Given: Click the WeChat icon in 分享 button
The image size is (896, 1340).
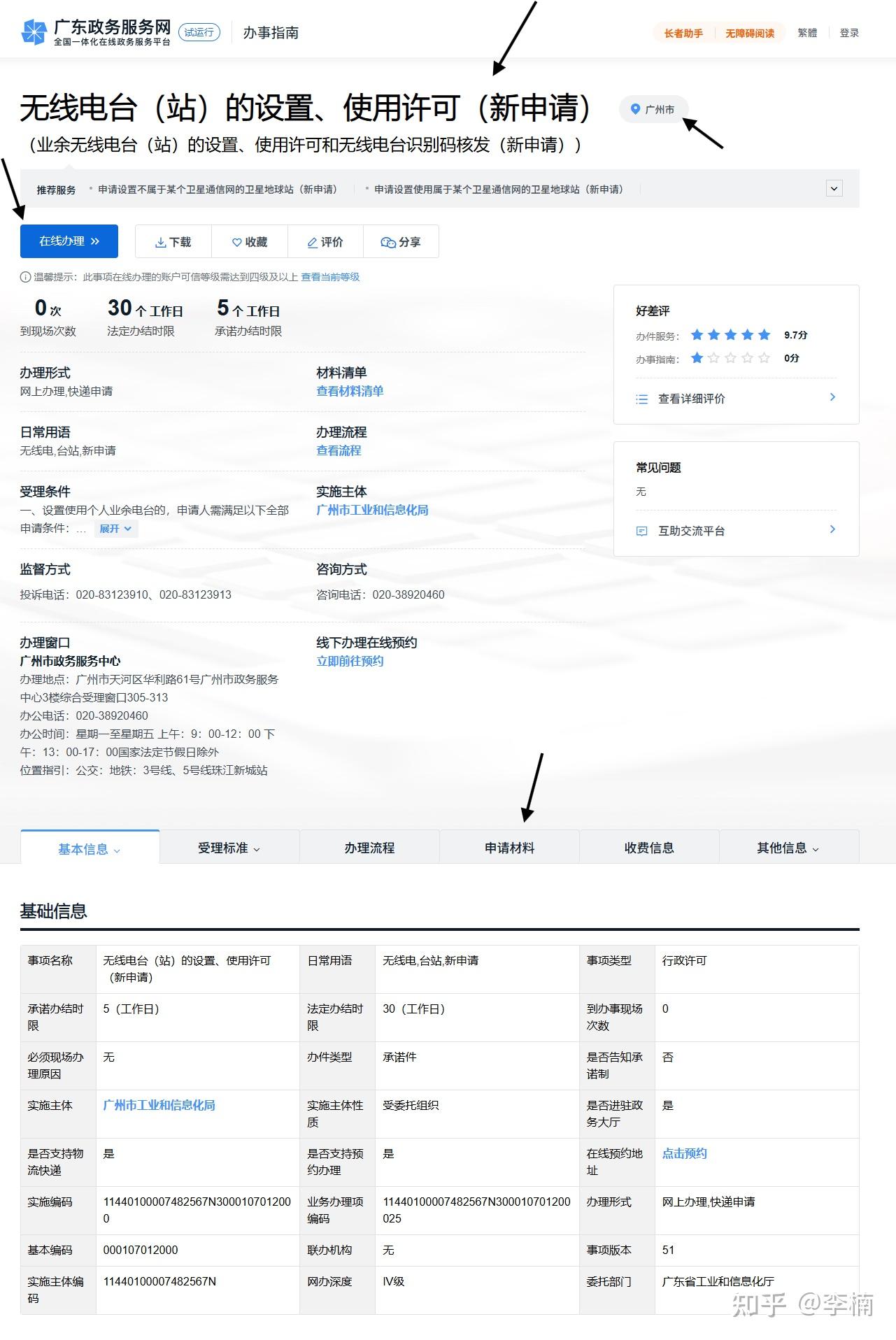Looking at the screenshot, I should pos(388,242).
